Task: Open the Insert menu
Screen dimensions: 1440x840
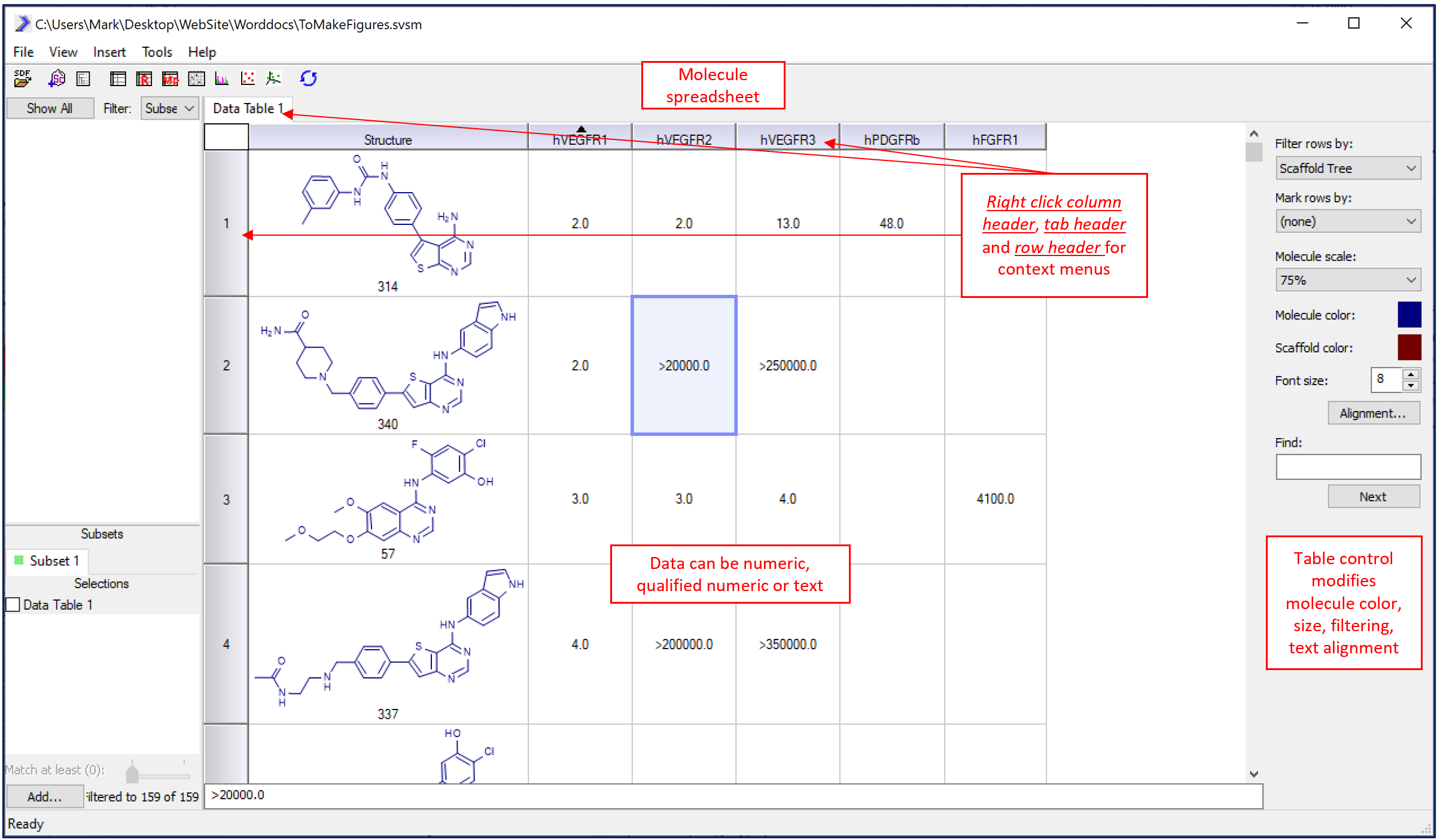Action: tap(109, 52)
